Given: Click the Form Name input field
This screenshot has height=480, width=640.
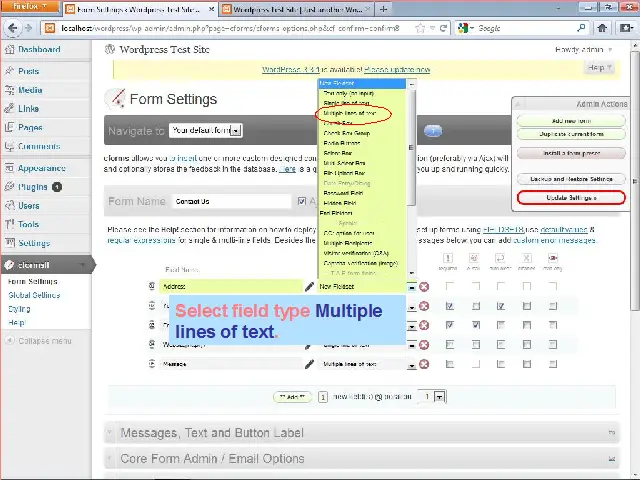Looking at the screenshot, I should pyautogui.click(x=229, y=201).
